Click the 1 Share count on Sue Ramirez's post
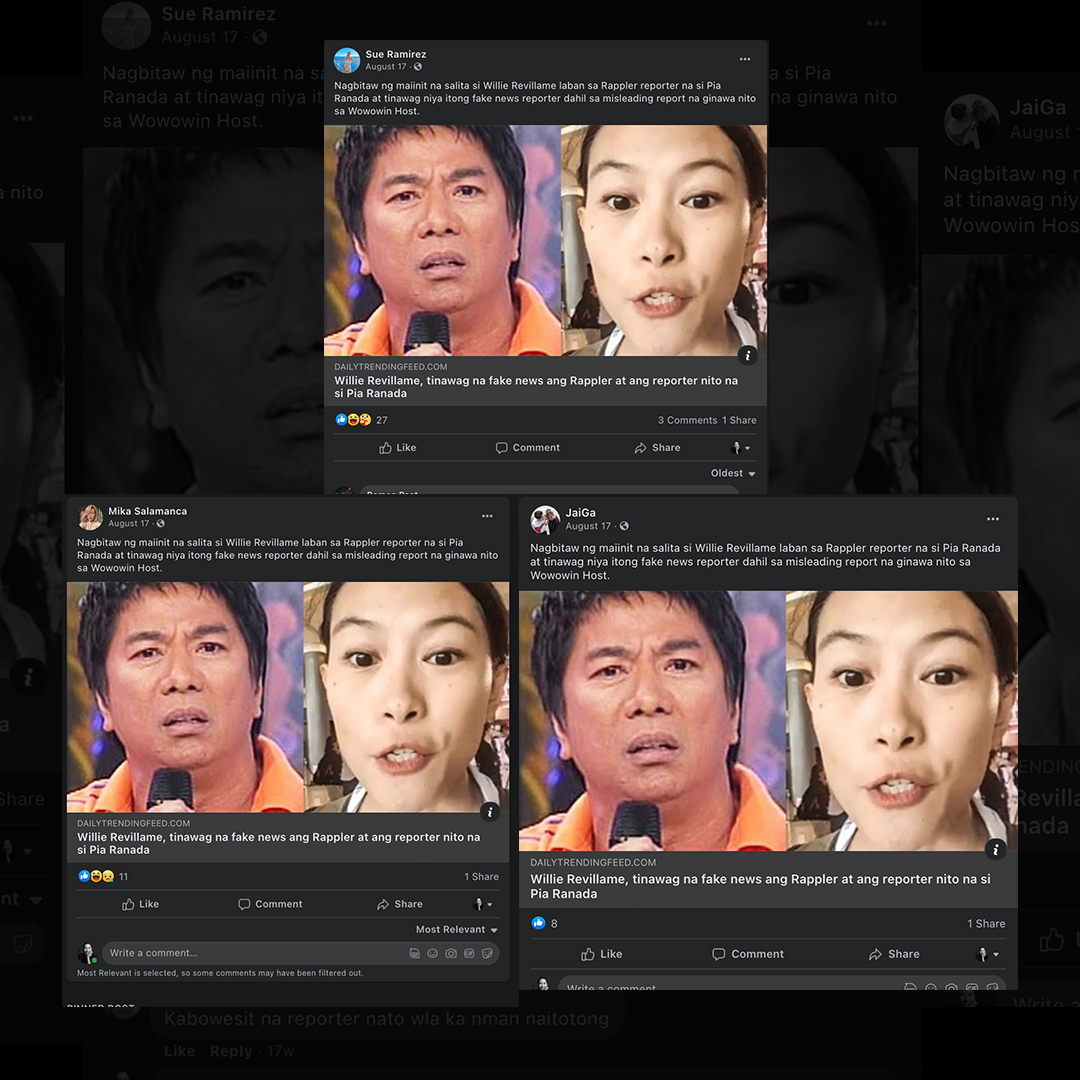Image resolution: width=1080 pixels, height=1080 pixels. [x=739, y=420]
